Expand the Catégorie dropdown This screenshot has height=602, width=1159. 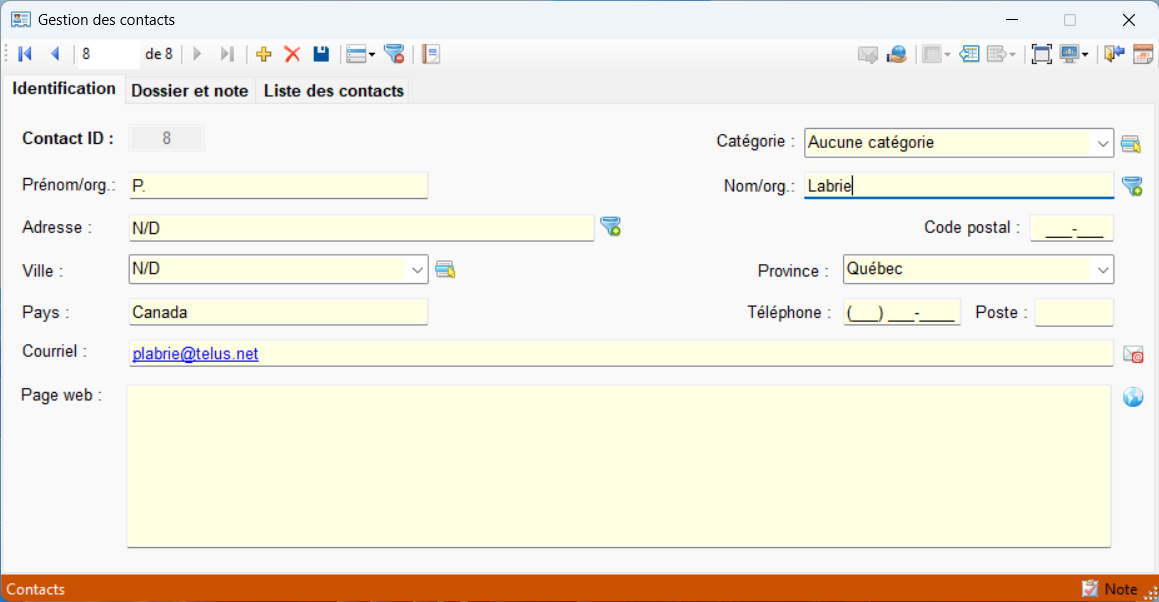pyautogui.click(x=1102, y=144)
